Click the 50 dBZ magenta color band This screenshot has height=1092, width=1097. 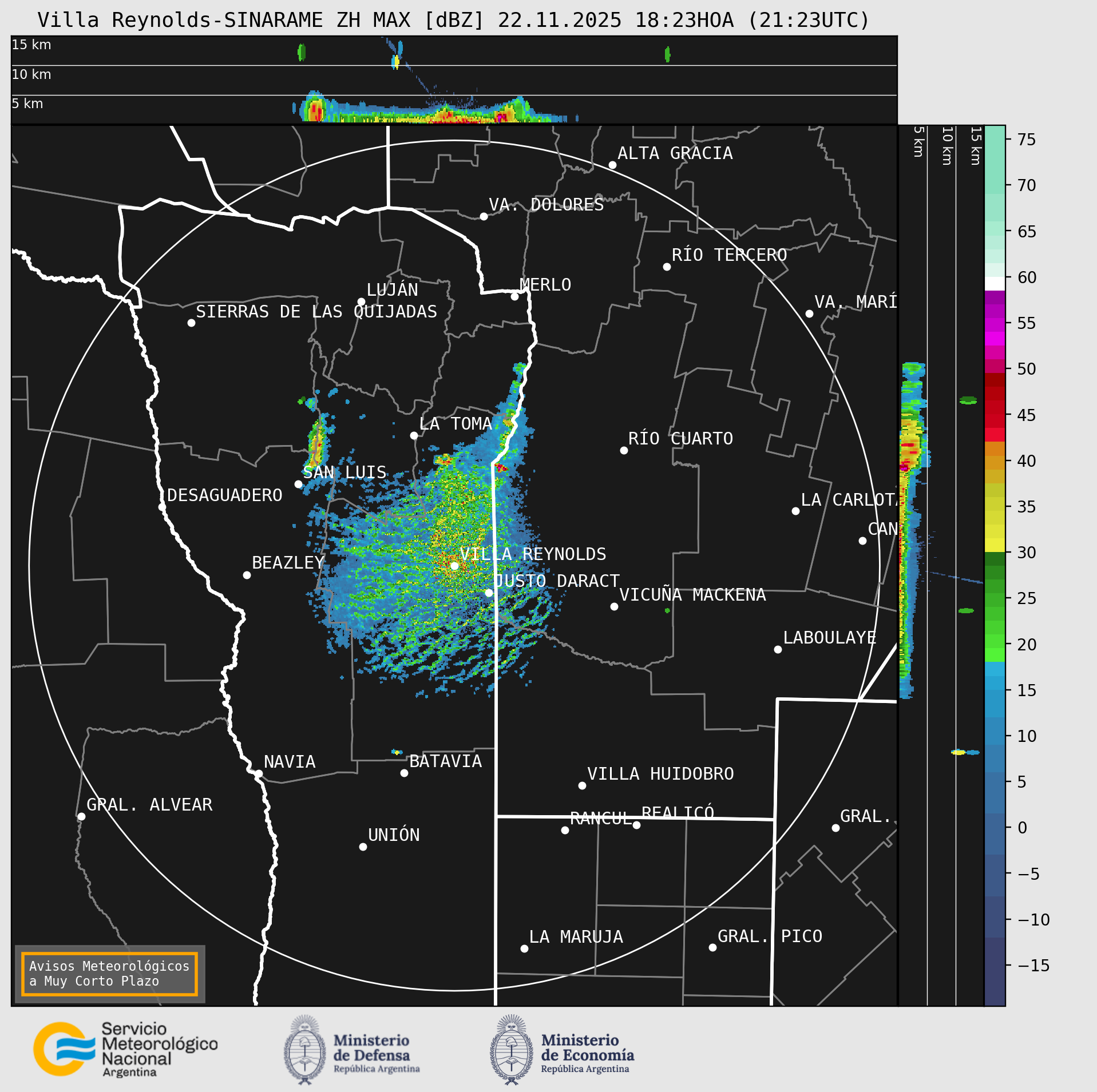pos(995,366)
